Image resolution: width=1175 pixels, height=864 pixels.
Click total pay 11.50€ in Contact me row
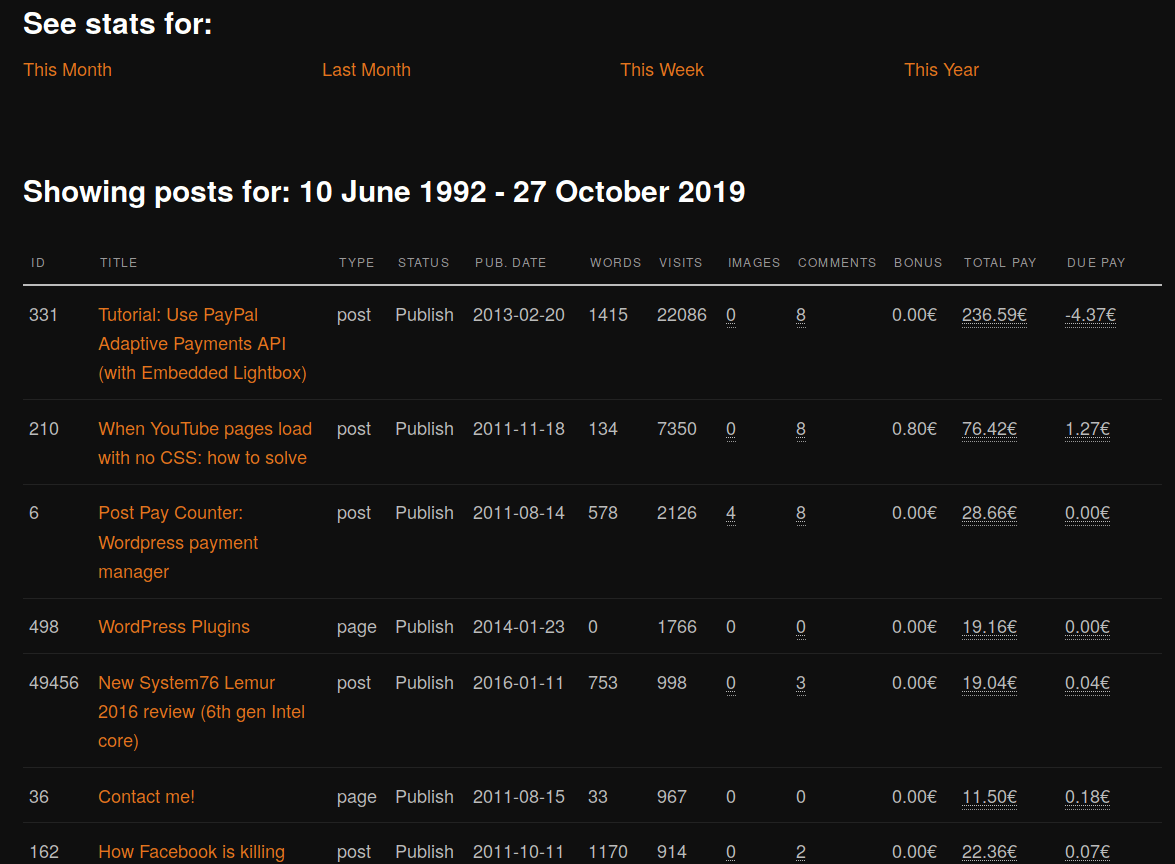point(989,797)
